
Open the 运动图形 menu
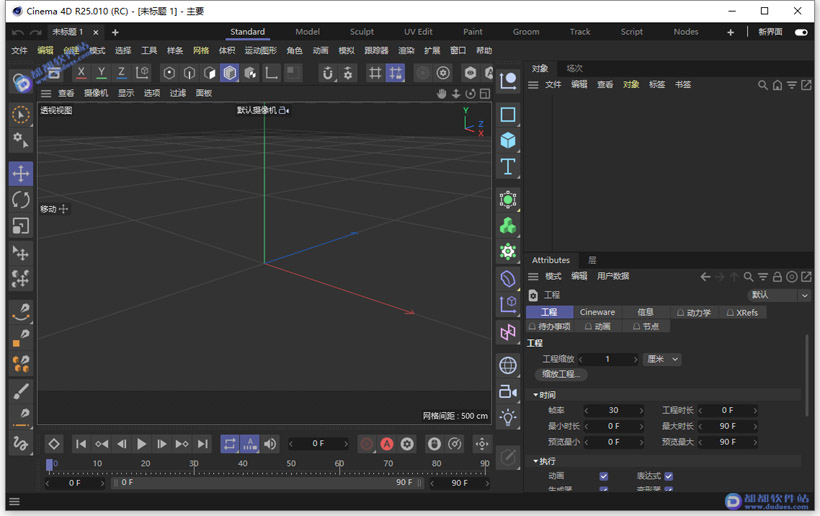260,51
